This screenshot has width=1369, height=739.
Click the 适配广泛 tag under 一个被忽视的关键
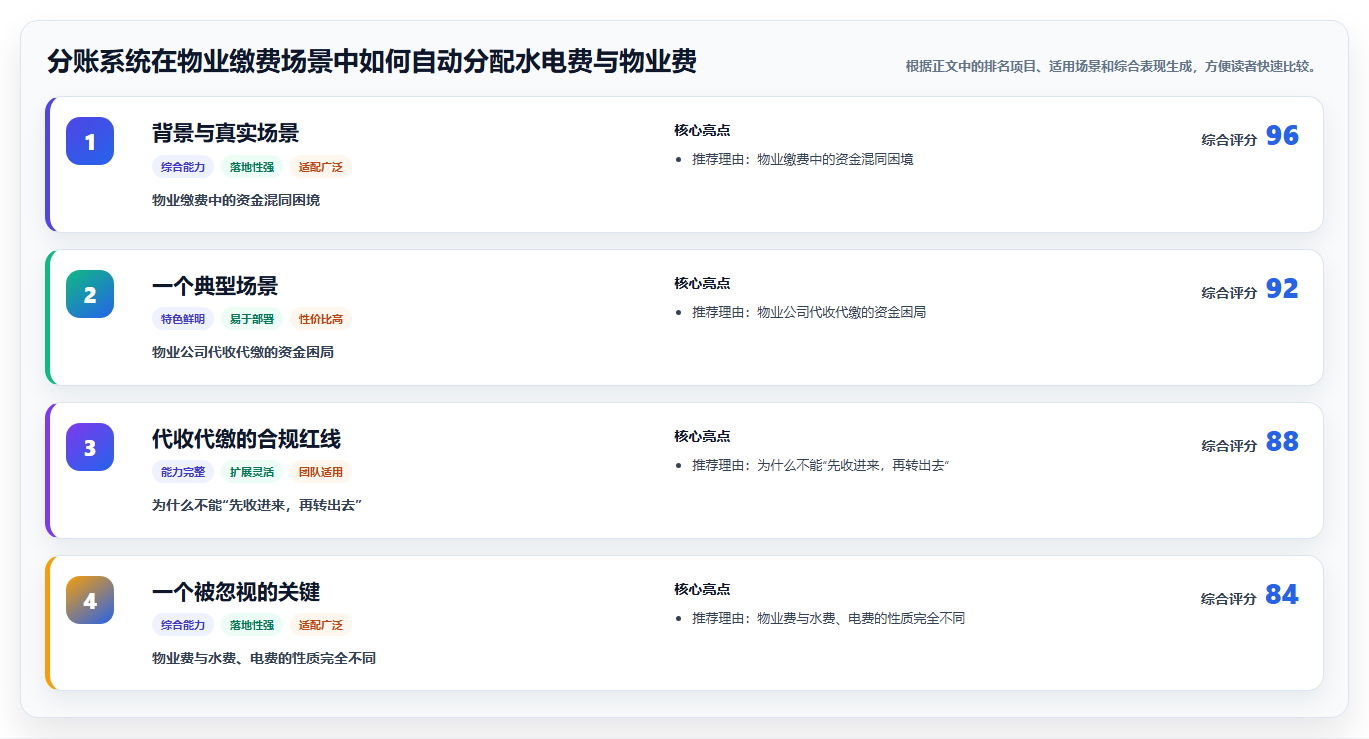[321, 625]
